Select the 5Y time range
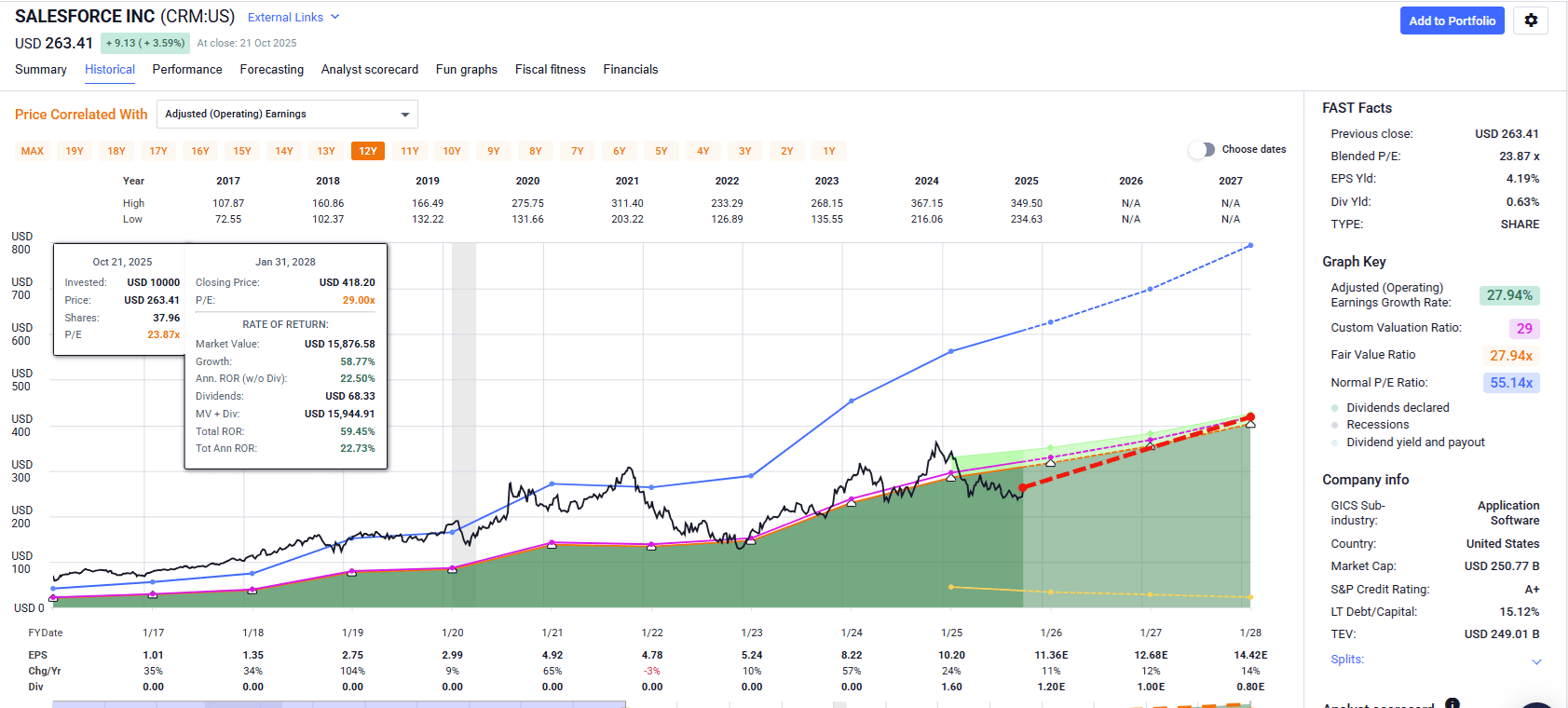 coord(661,151)
